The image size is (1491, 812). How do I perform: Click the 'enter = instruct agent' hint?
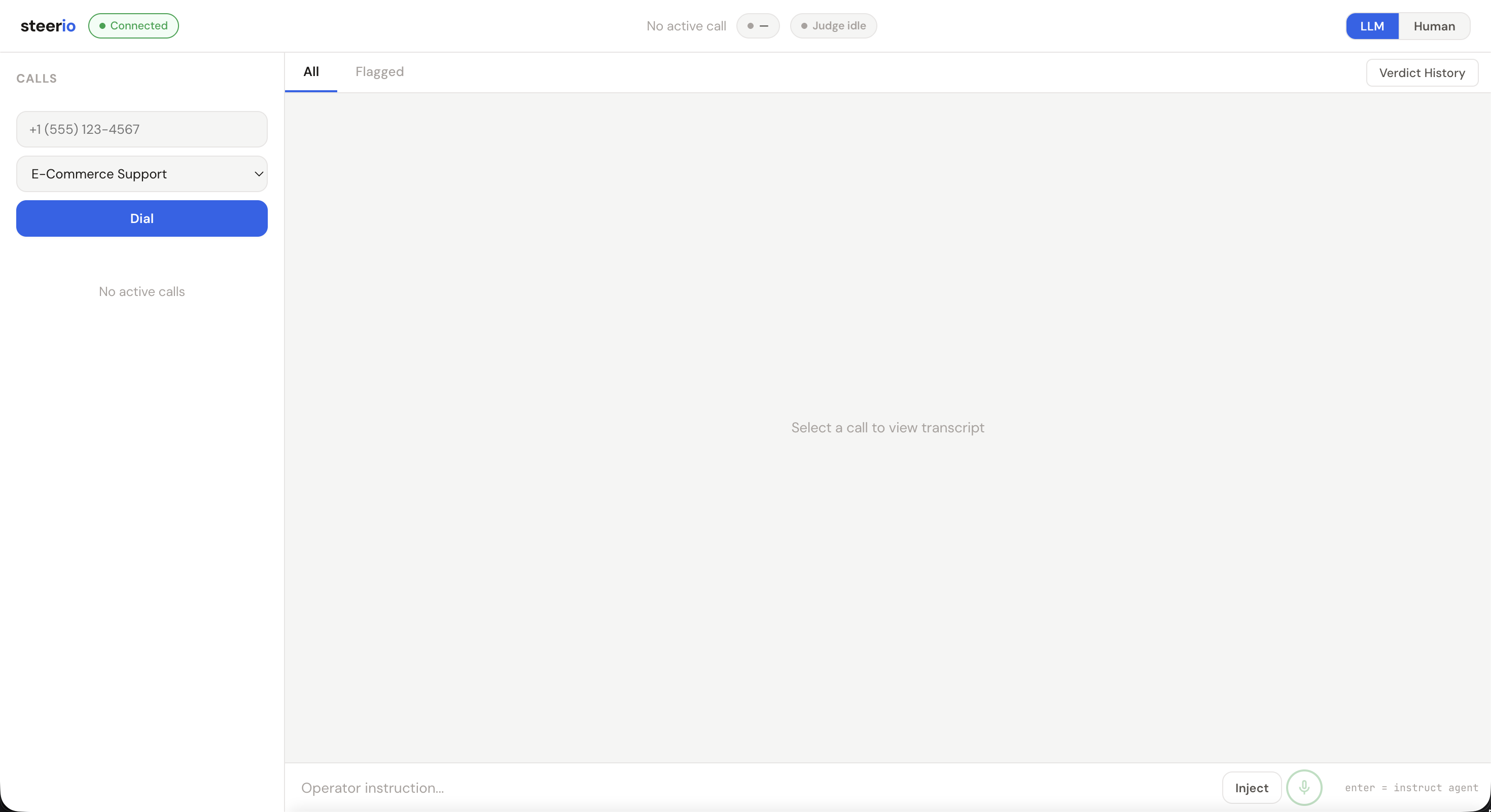[1411, 788]
